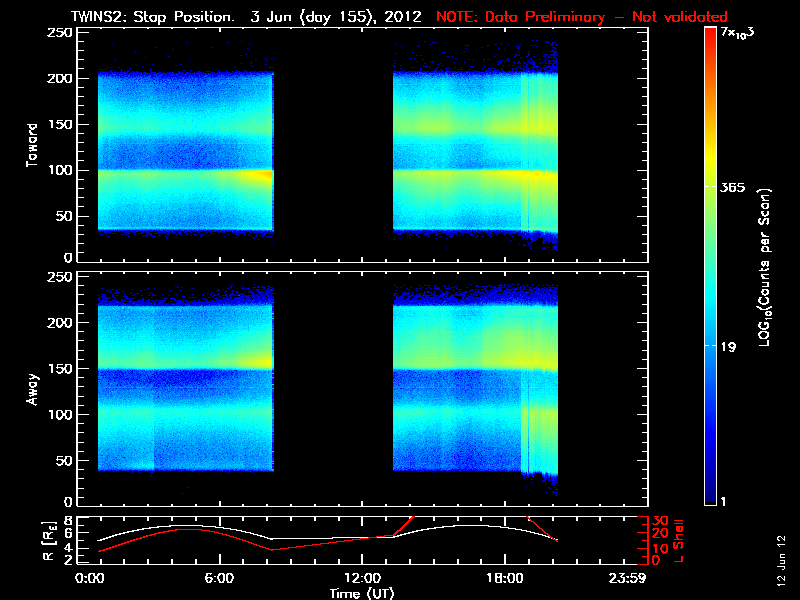This screenshot has height=600, width=800.
Task: Click the plot title 'TWINS2: Stop Position.'
Action: (153, 17)
